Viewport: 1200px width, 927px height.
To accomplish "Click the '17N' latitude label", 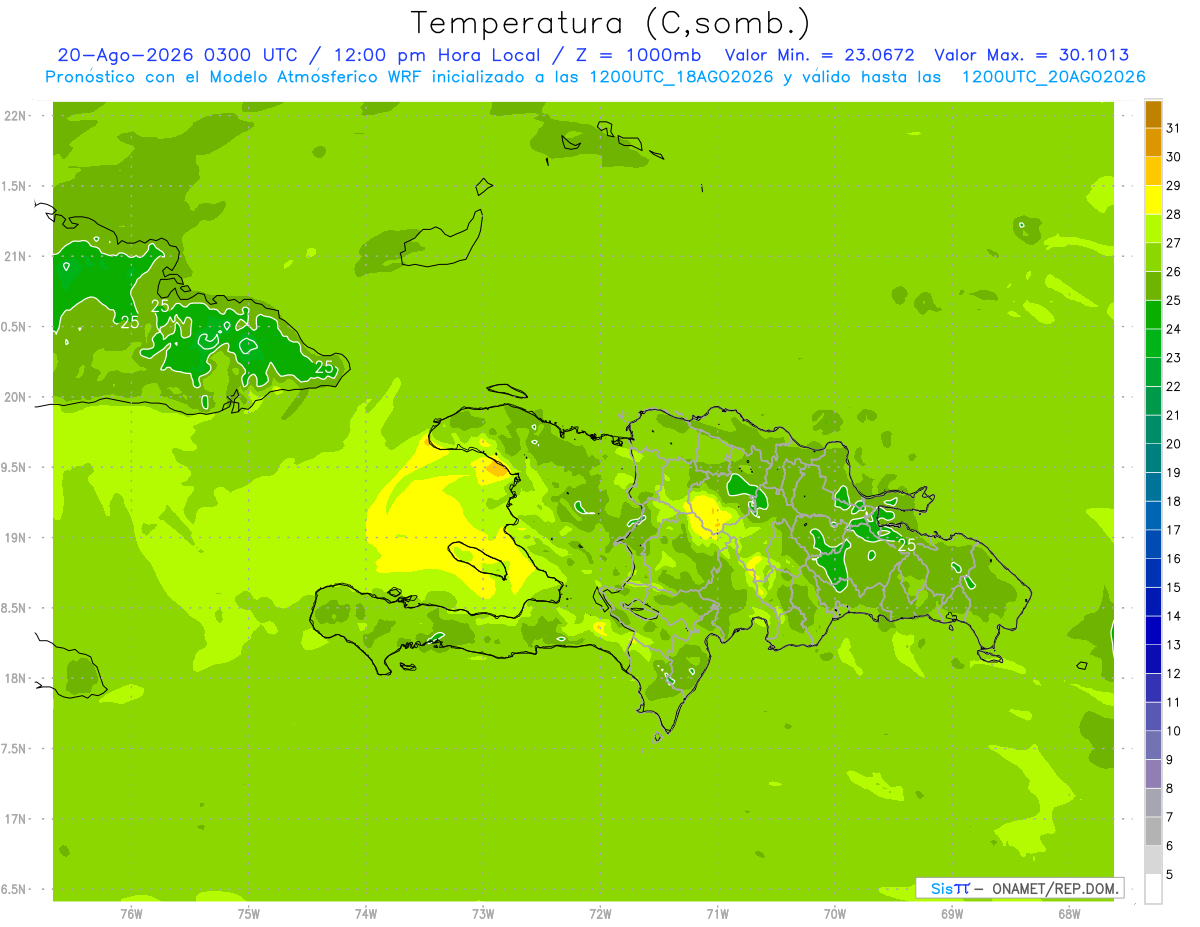I will coord(15,819).
